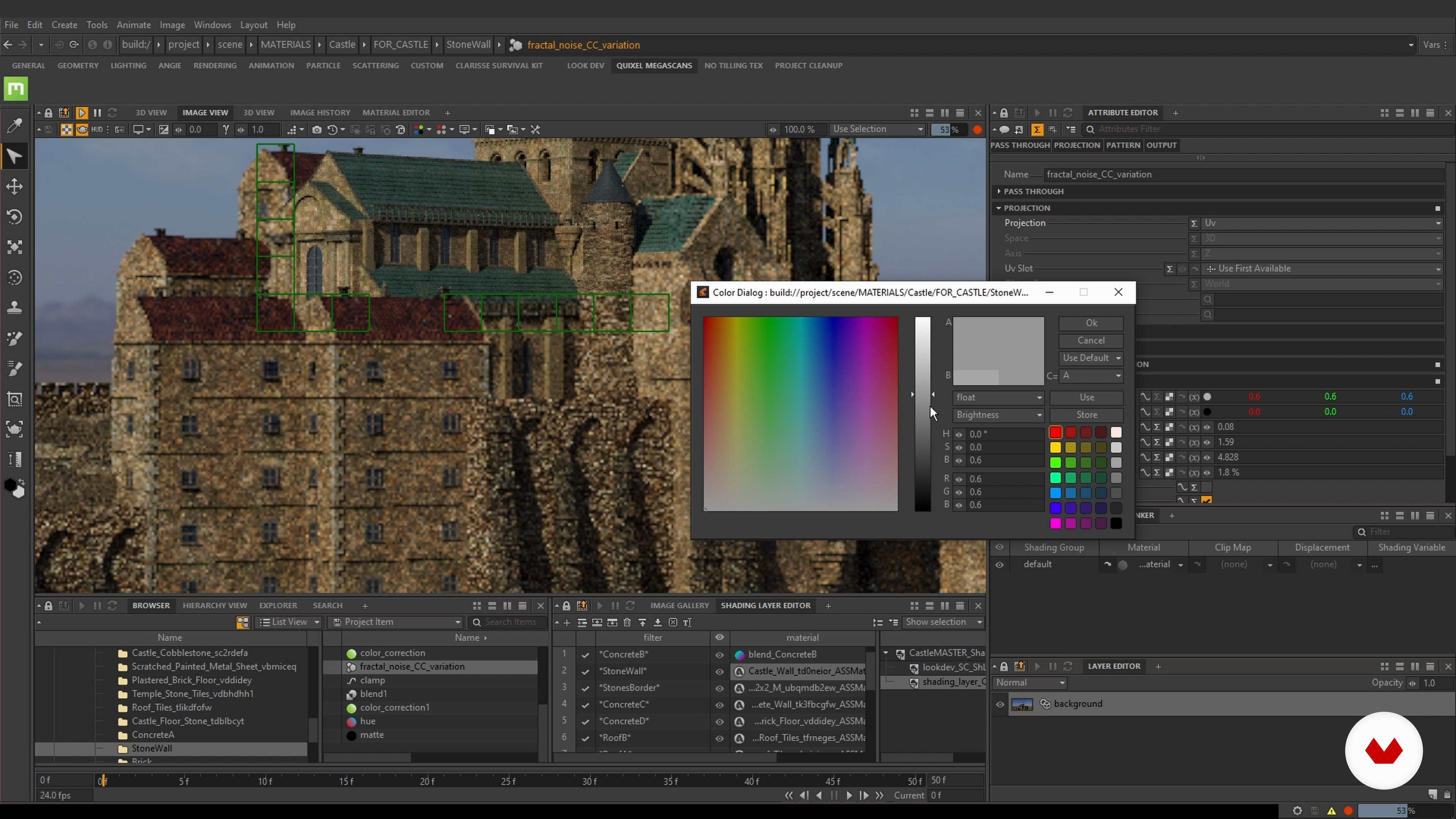This screenshot has height=819, width=1456.
Task: Toggle the eye for *RoofB* rule
Action: coord(720,738)
